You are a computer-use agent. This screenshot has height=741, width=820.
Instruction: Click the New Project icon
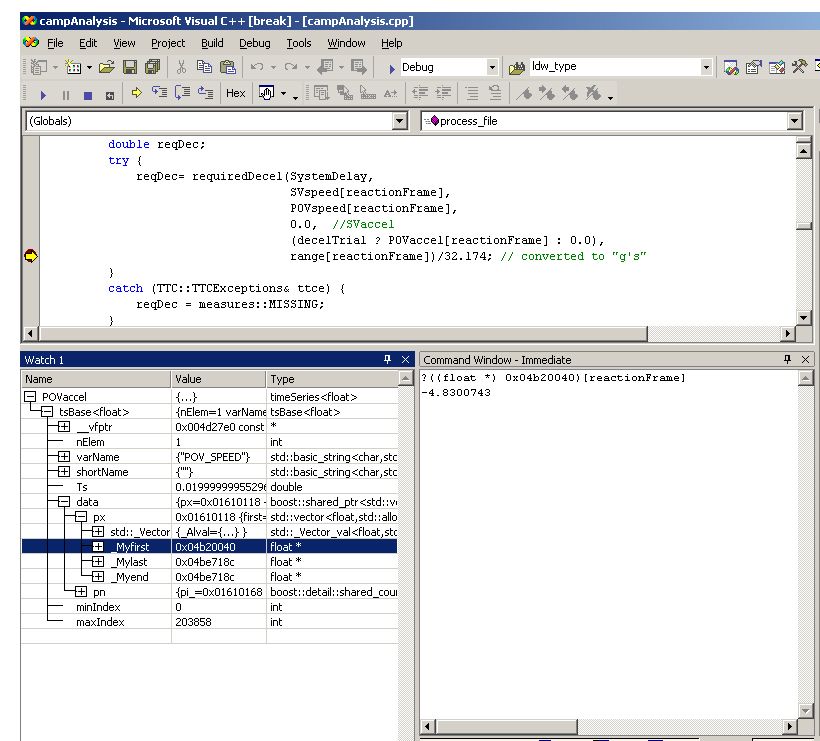coord(39,66)
